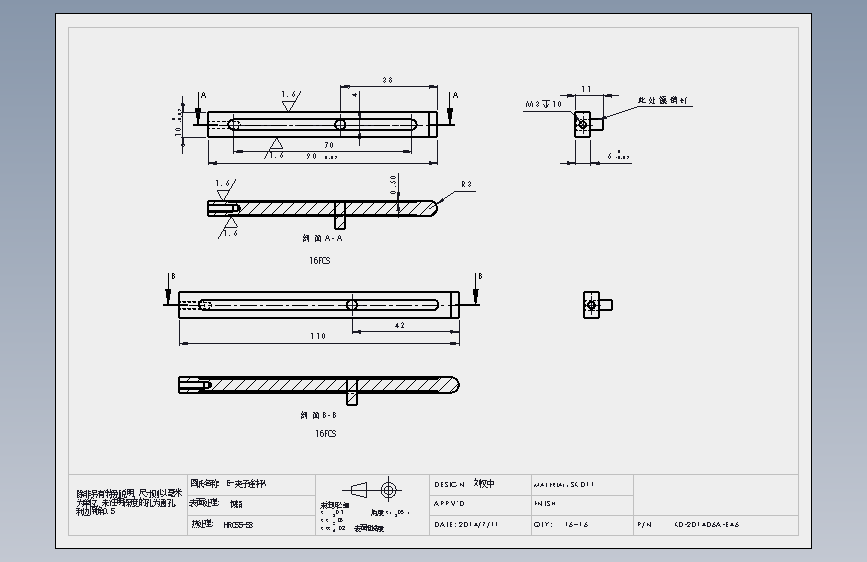Select the 16PCS note under section A-A
This screenshot has width=867, height=562.
coord(320,260)
